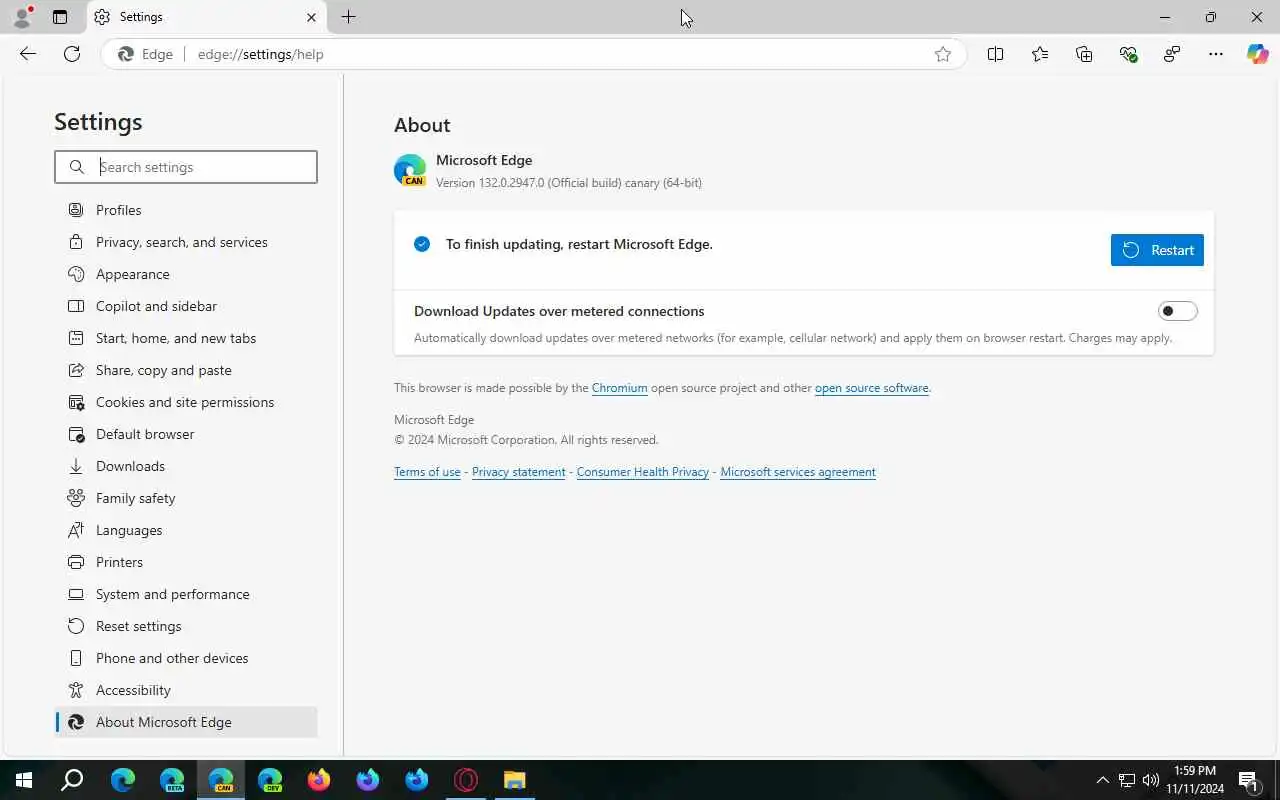
Task: Select Accessibility settings
Action: coord(186,690)
